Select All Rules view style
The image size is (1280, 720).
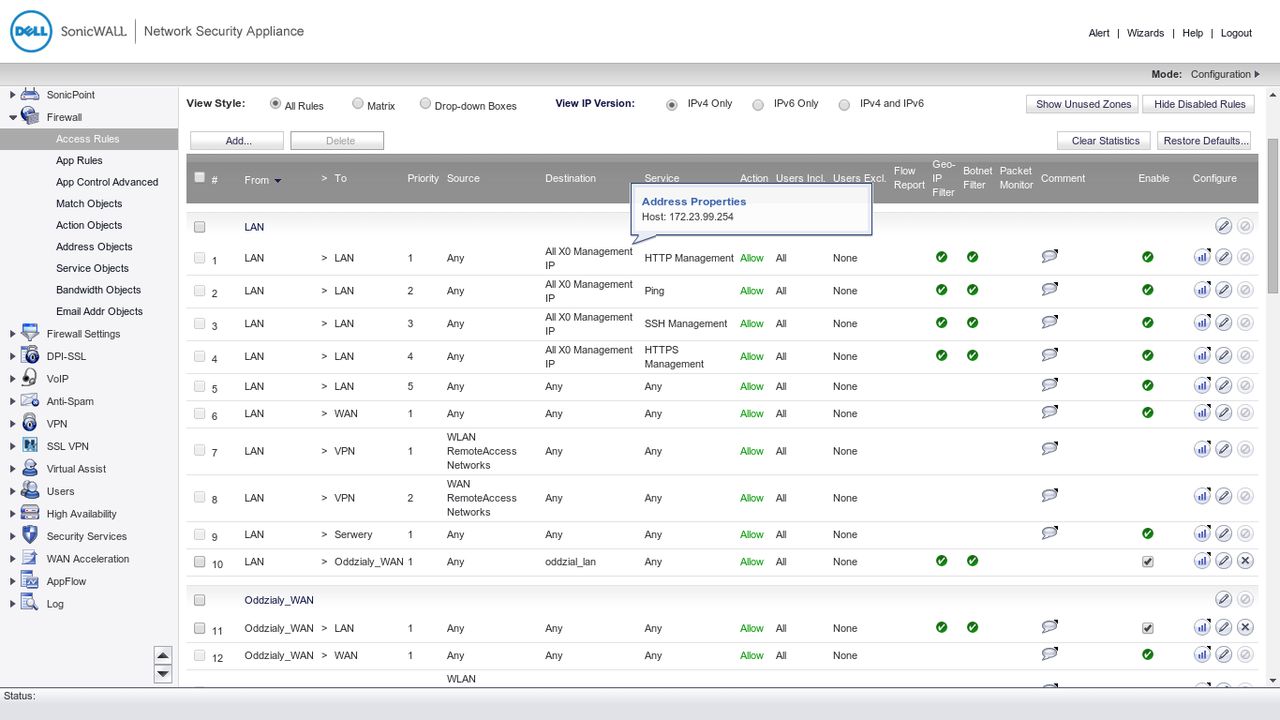[276, 104]
